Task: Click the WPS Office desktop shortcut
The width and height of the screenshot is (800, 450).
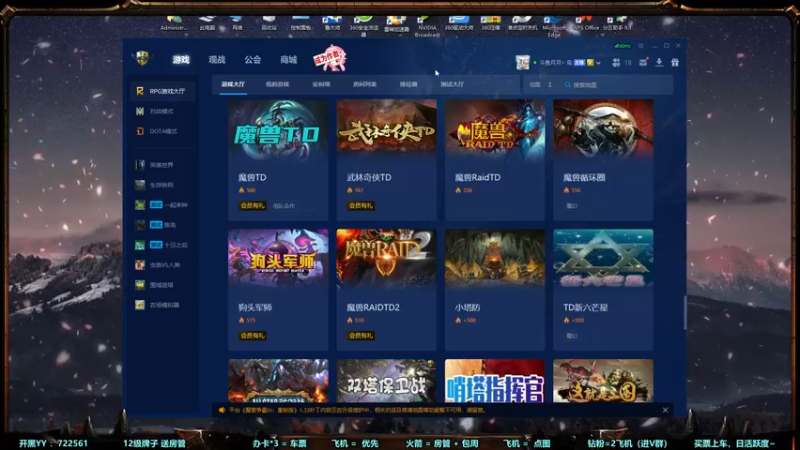Action: pyautogui.click(x=585, y=24)
